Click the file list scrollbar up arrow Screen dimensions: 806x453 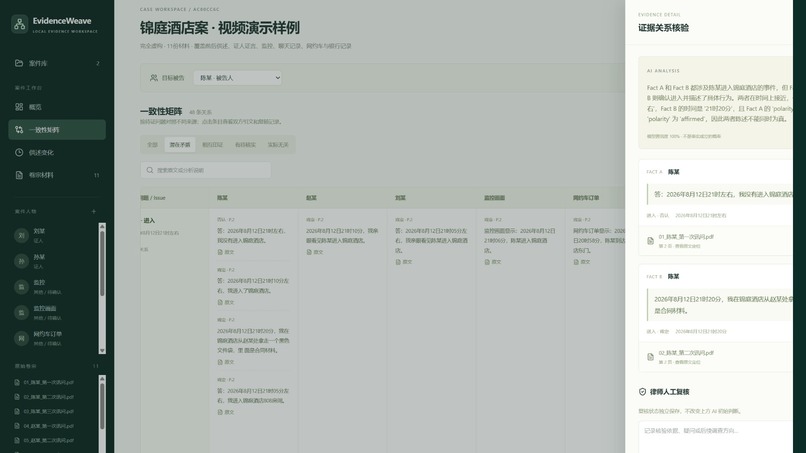click(102, 379)
